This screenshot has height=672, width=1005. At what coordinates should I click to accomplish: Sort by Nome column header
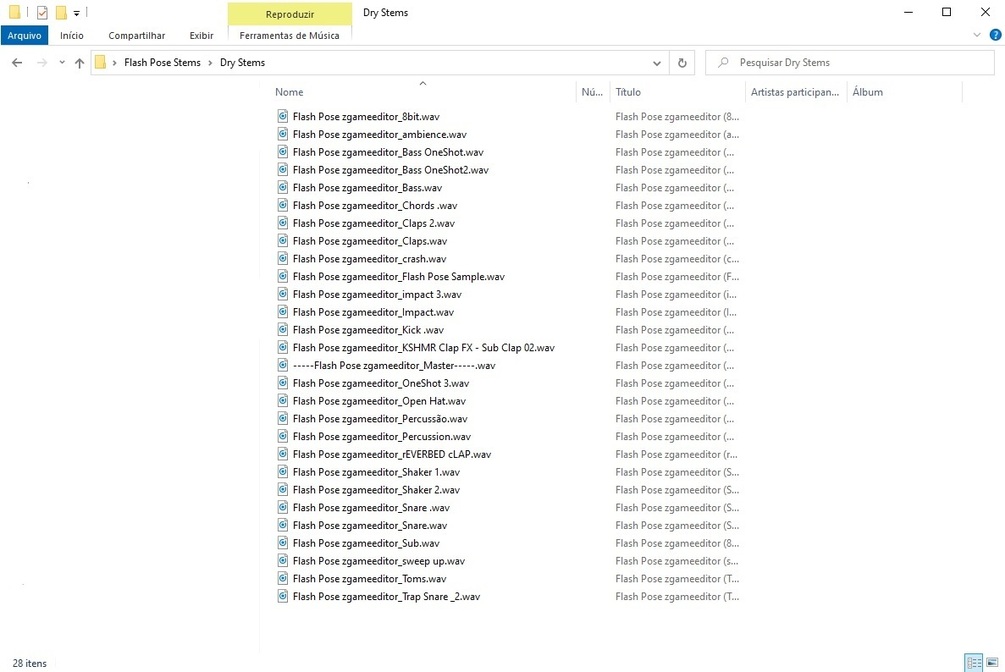click(x=289, y=92)
